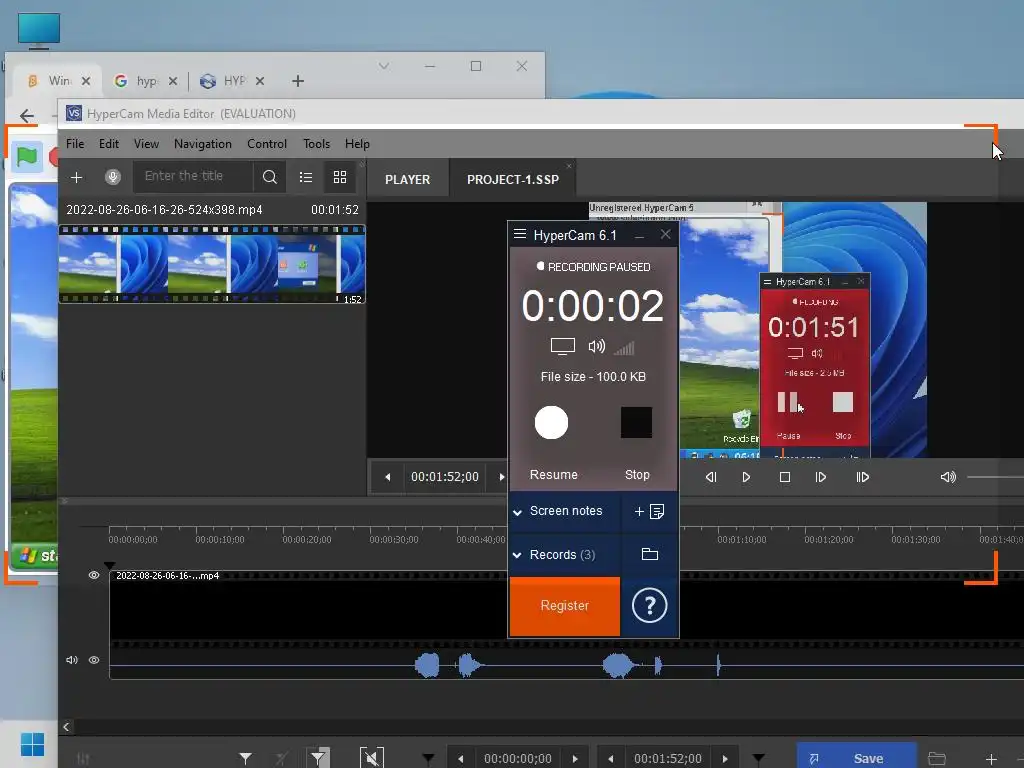Screen dimensions: 1024x768
Task: Decrease the bottom end timecode 00:01:52;00
Action: pos(611,759)
